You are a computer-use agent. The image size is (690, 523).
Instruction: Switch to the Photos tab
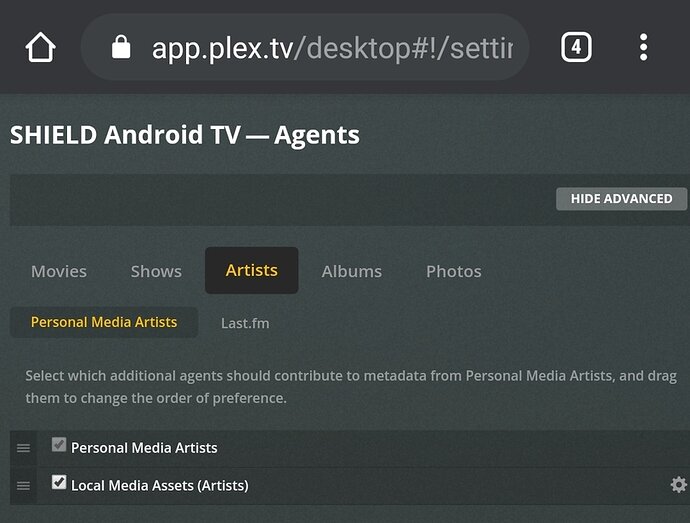[x=454, y=271]
